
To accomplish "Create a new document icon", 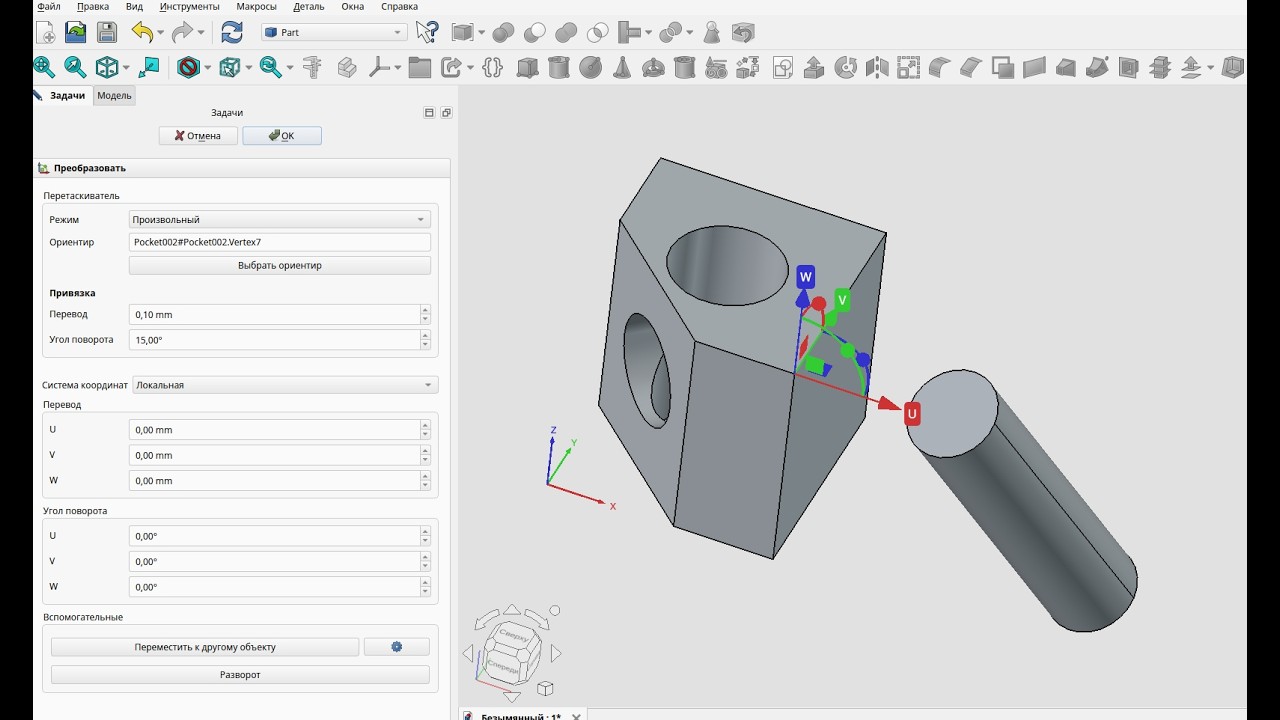I will 45,32.
